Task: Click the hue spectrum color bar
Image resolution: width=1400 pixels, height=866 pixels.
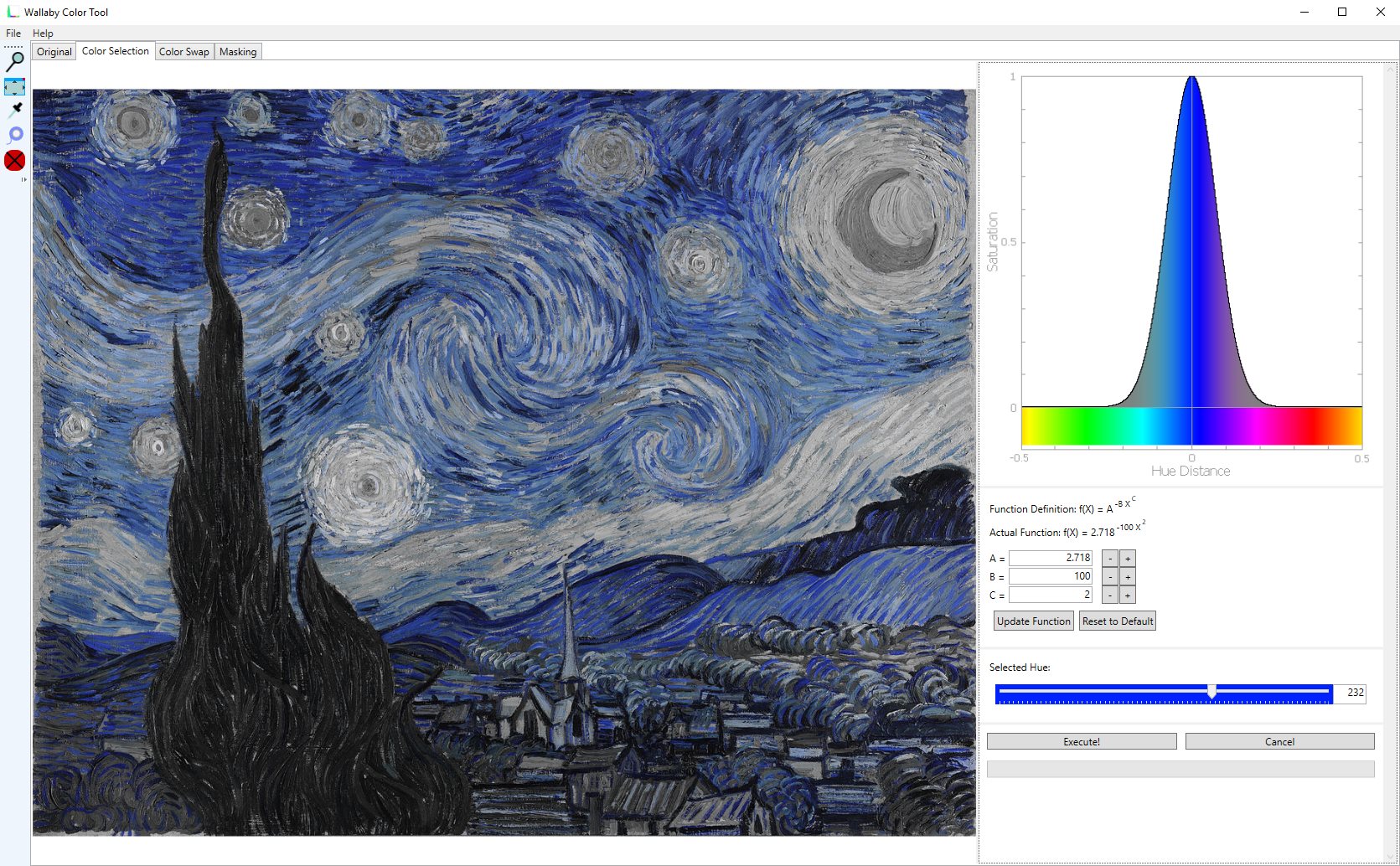Action: click(x=1191, y=426)
